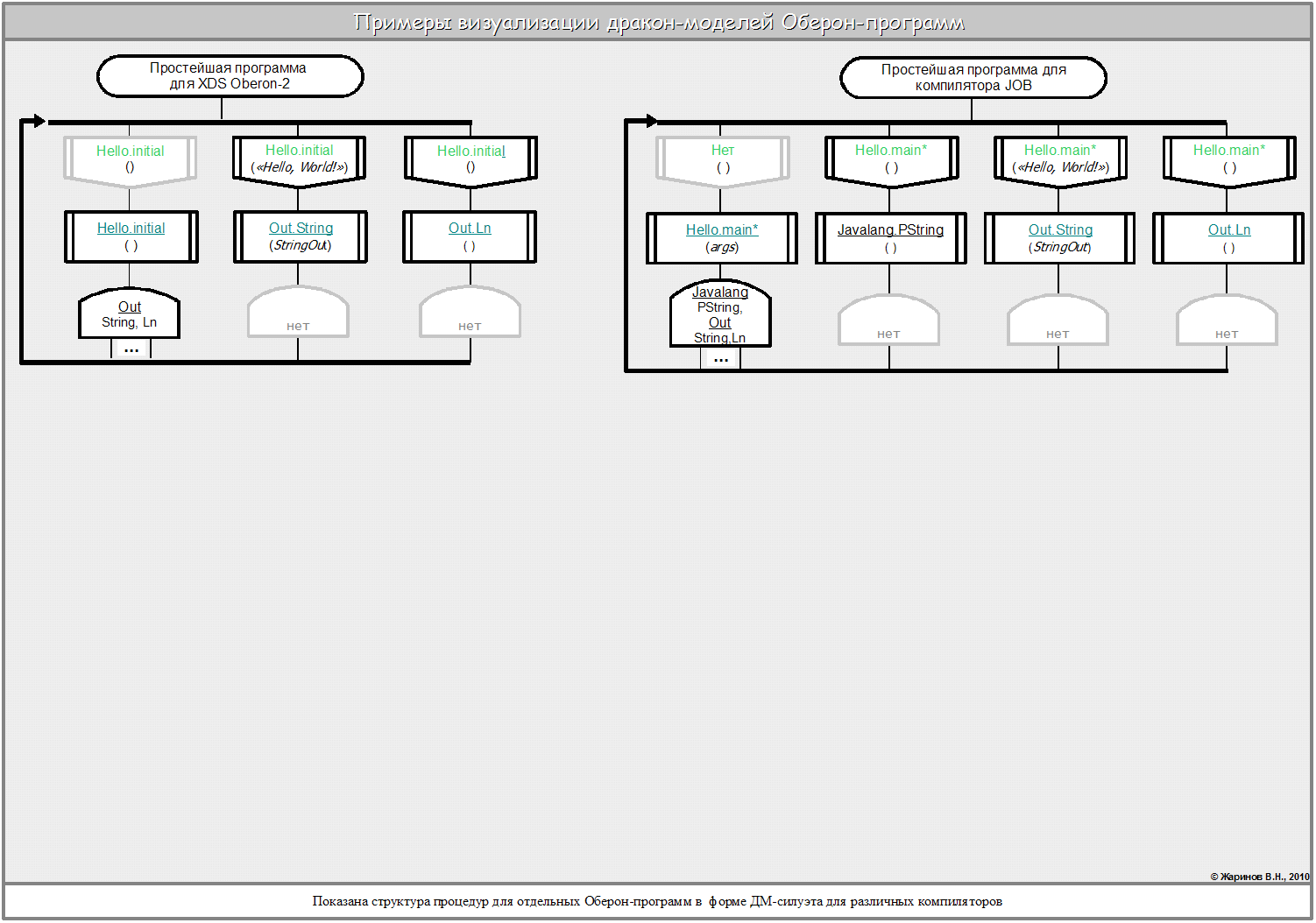1316x923 pixels.
Task: Click the Out String, Ln import block
Action: click(x=130, y=315)
